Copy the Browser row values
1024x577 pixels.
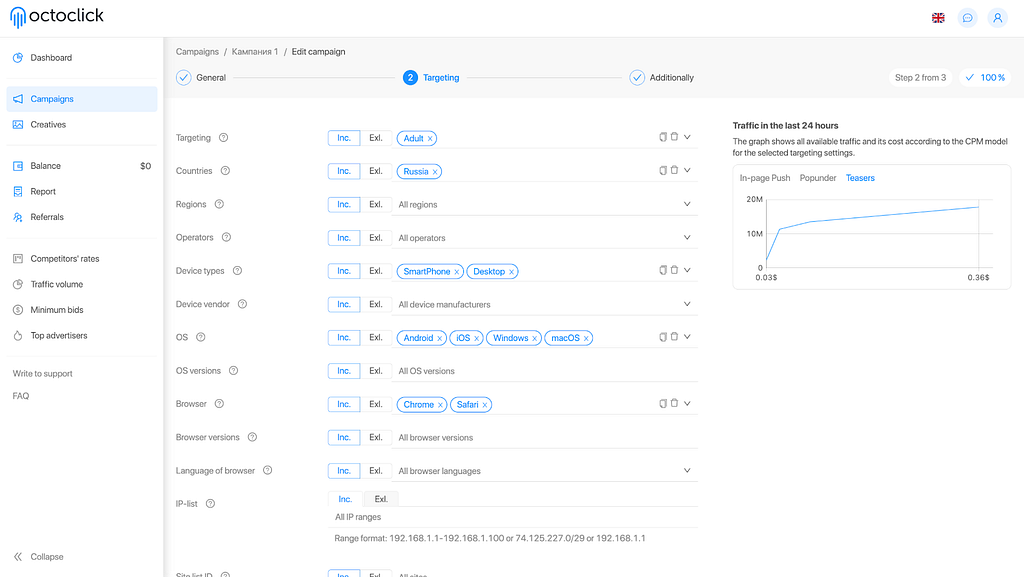point(663,403)
